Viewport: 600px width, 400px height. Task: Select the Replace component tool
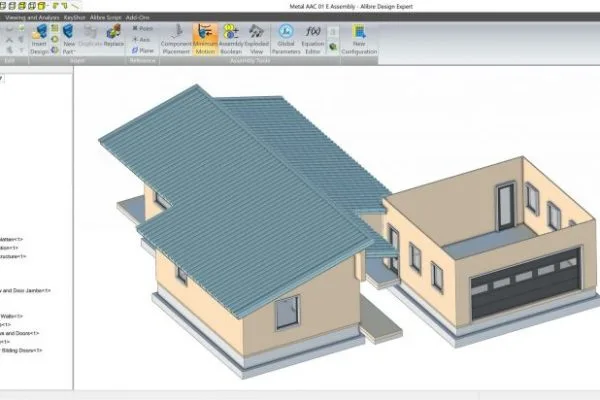(x=114, y=36)
